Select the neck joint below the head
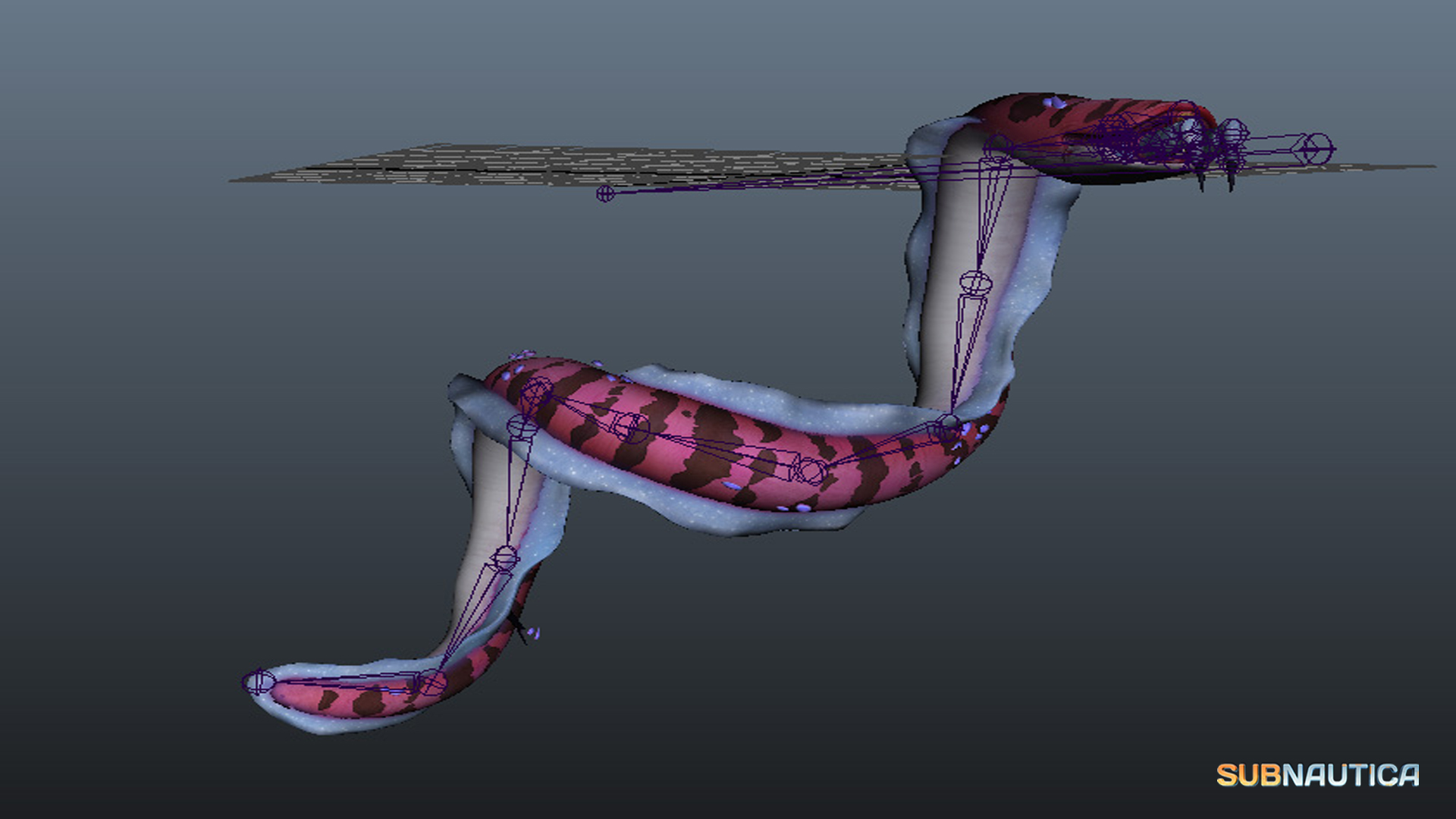Screen dimensions: 1456x819 998,148
